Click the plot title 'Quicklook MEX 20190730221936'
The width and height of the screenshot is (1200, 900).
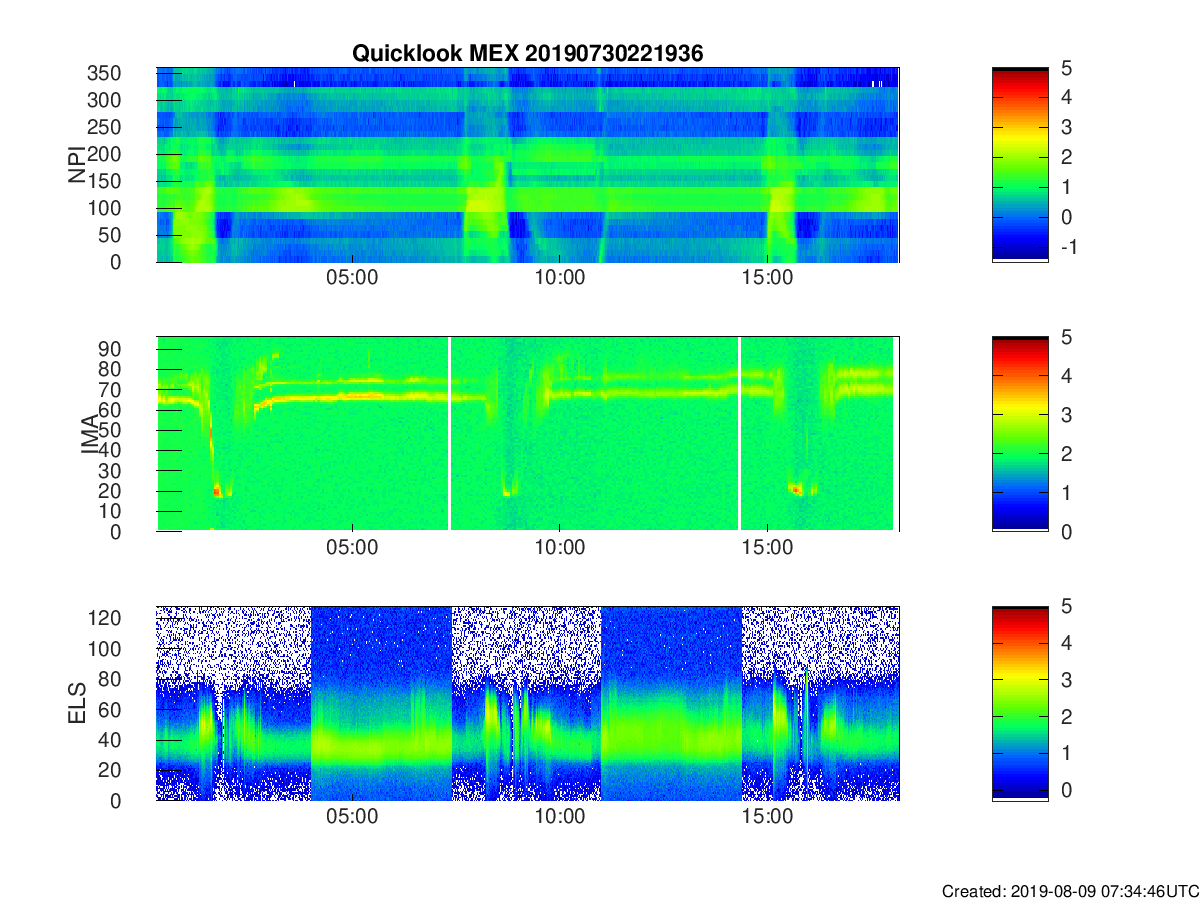click(x=527, y=54)
